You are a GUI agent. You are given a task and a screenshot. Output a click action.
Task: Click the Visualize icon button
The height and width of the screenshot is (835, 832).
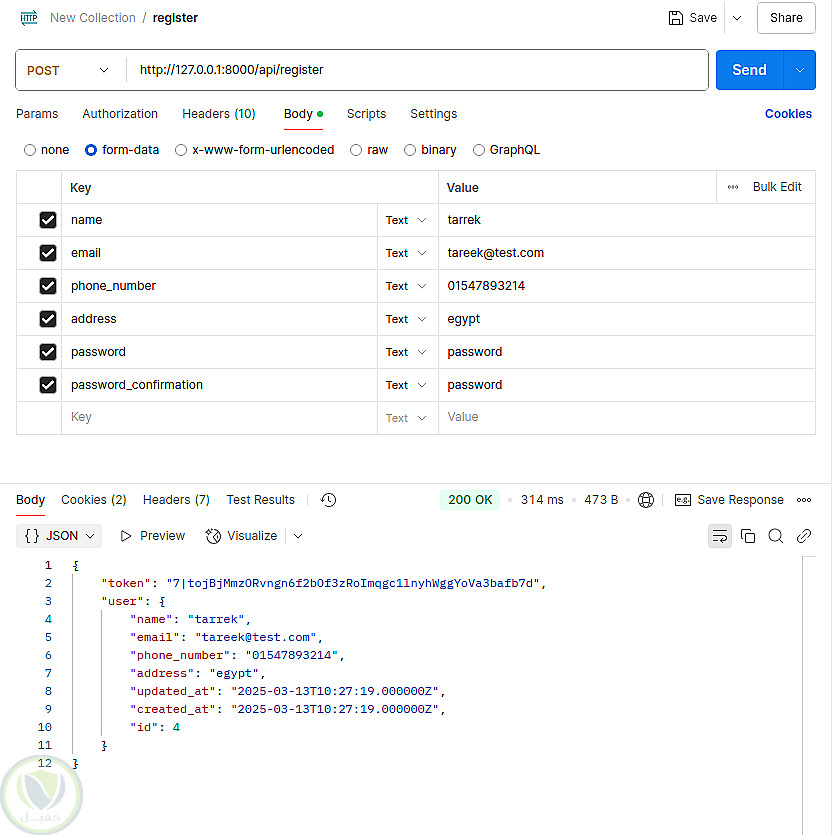[243, 536]
